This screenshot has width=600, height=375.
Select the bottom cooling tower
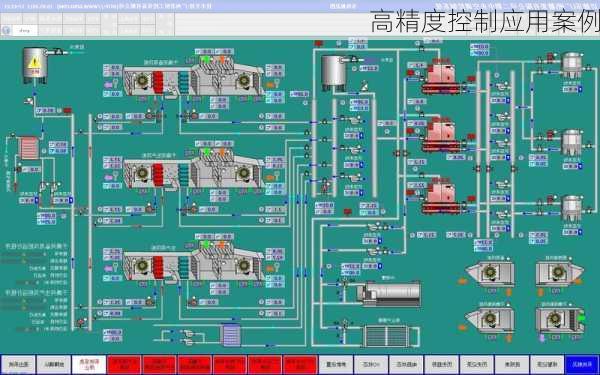[x=572, y=208]
